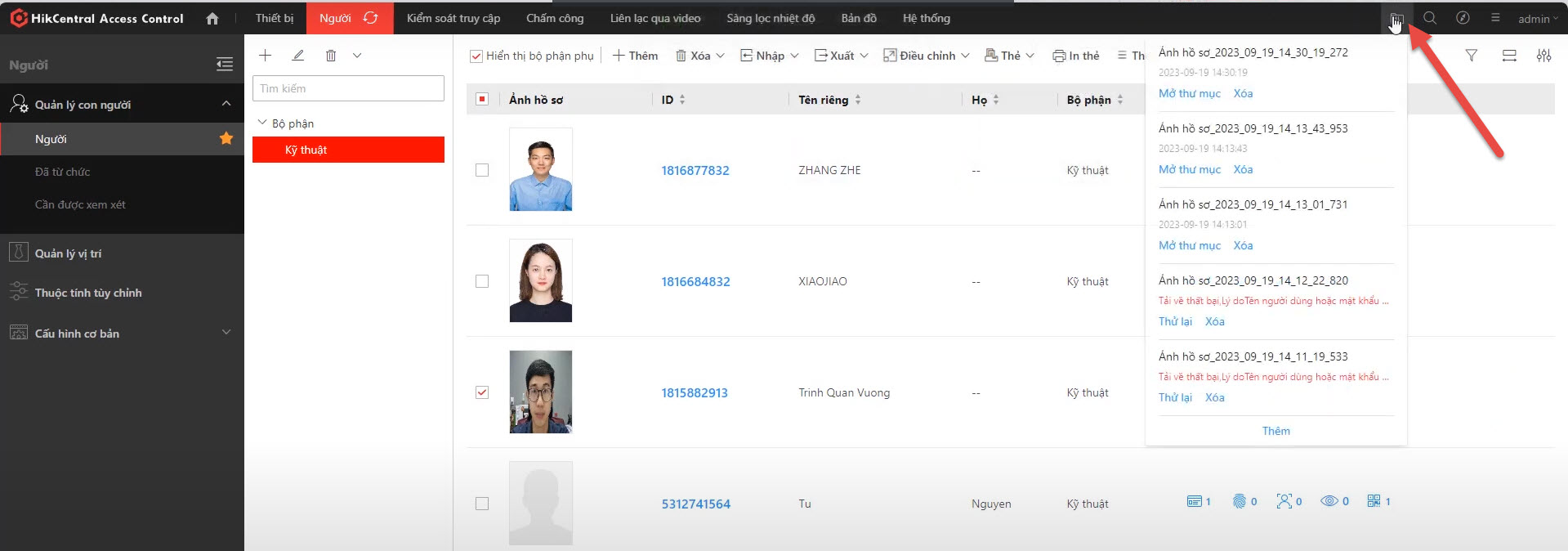Screen dimensions: 1568x551
Task: Open the Xuất export dropdown
Action: [841, 56]
